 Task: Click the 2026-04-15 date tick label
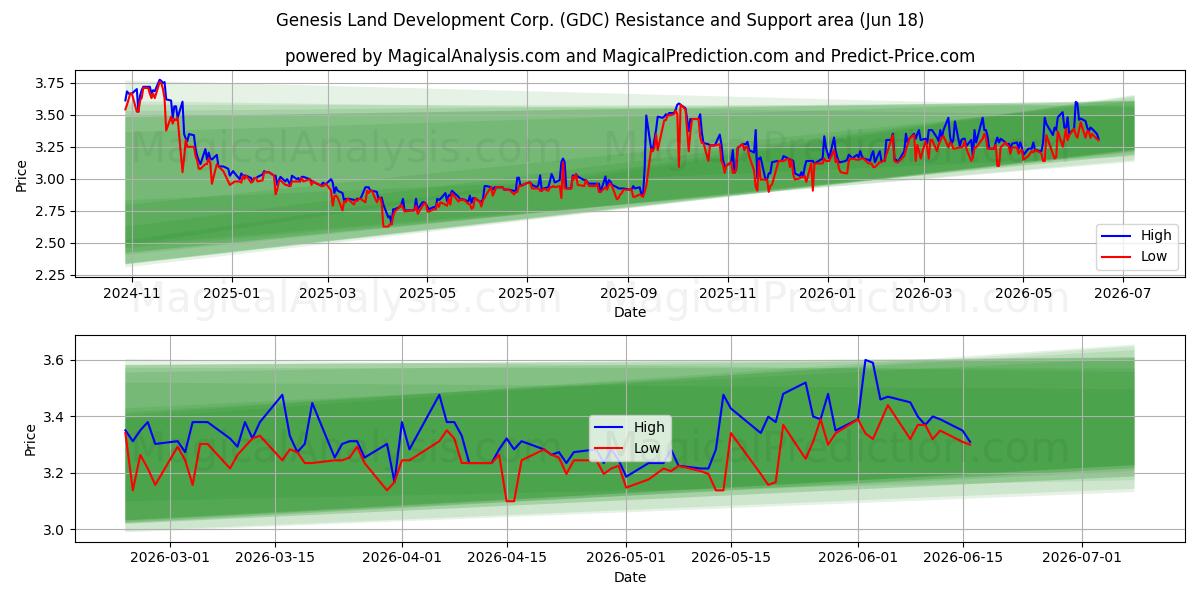[509, 558]
